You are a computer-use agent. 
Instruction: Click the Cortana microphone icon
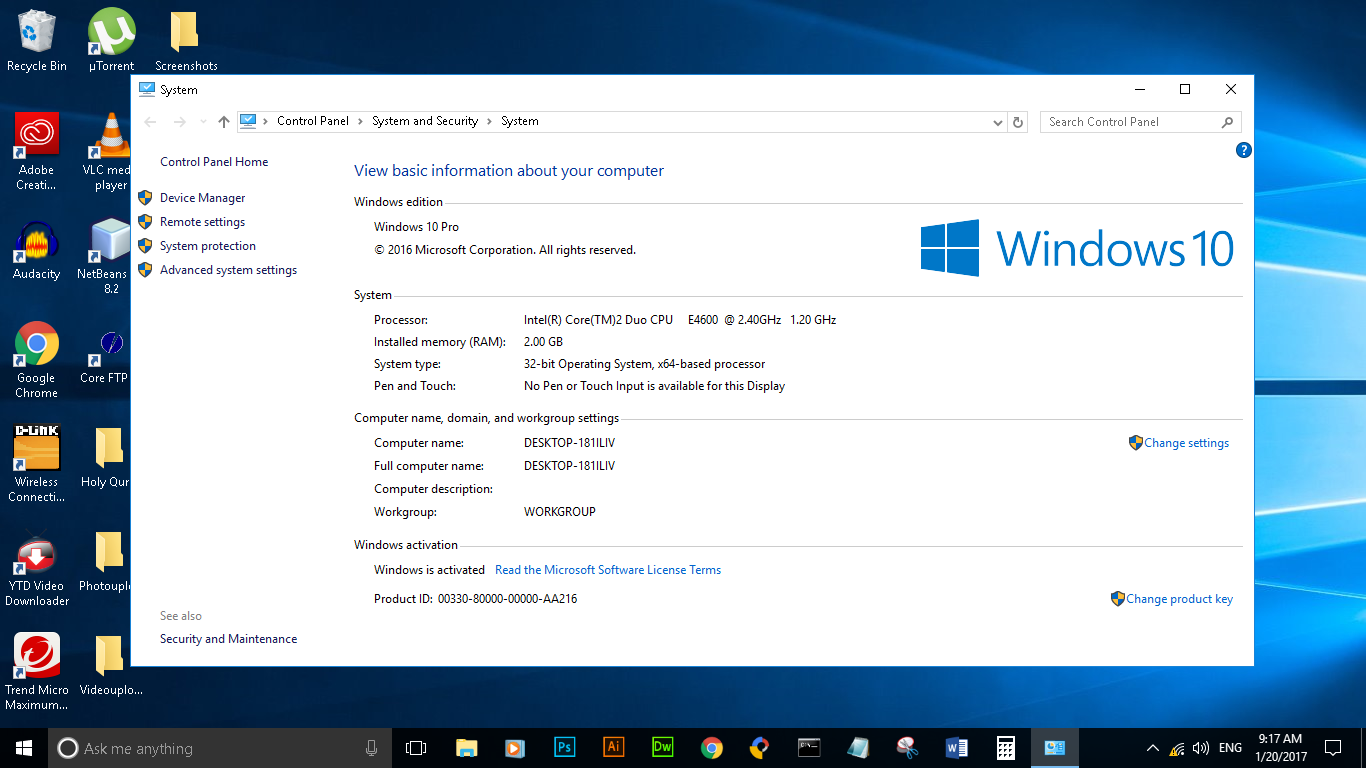[x=371, y=748]
